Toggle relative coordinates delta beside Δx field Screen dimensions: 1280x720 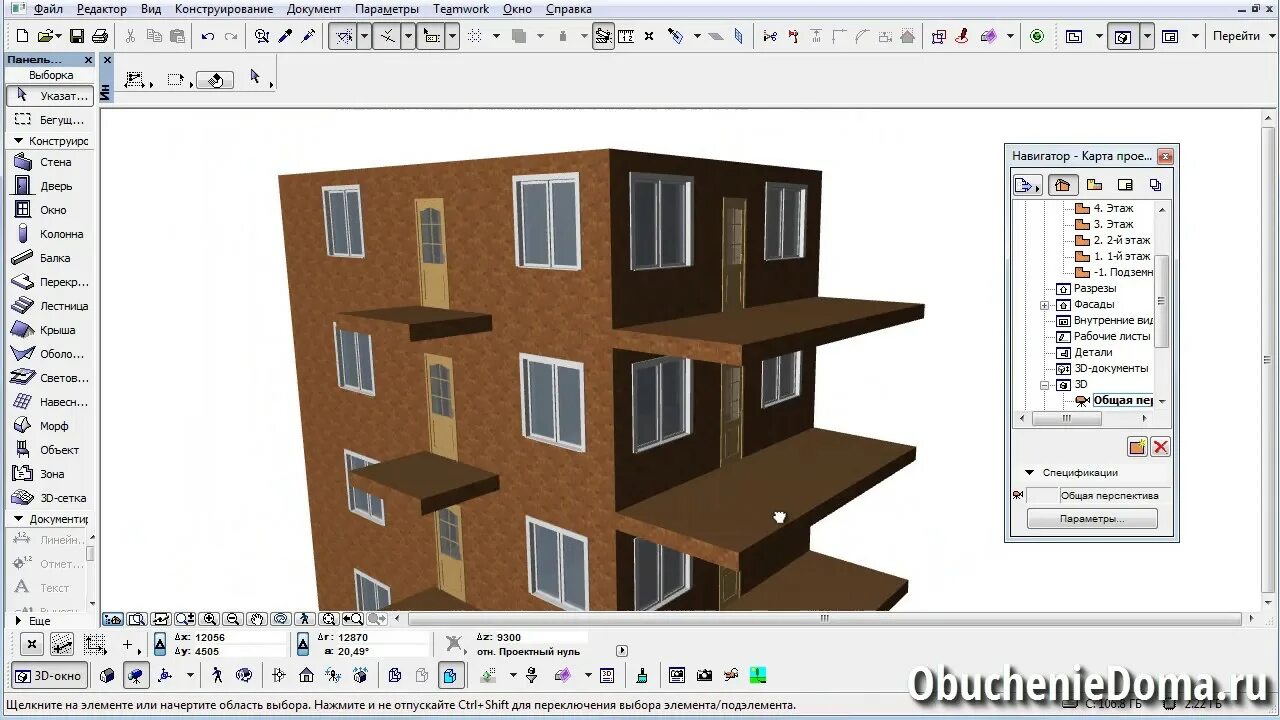[x=160, y=644]
